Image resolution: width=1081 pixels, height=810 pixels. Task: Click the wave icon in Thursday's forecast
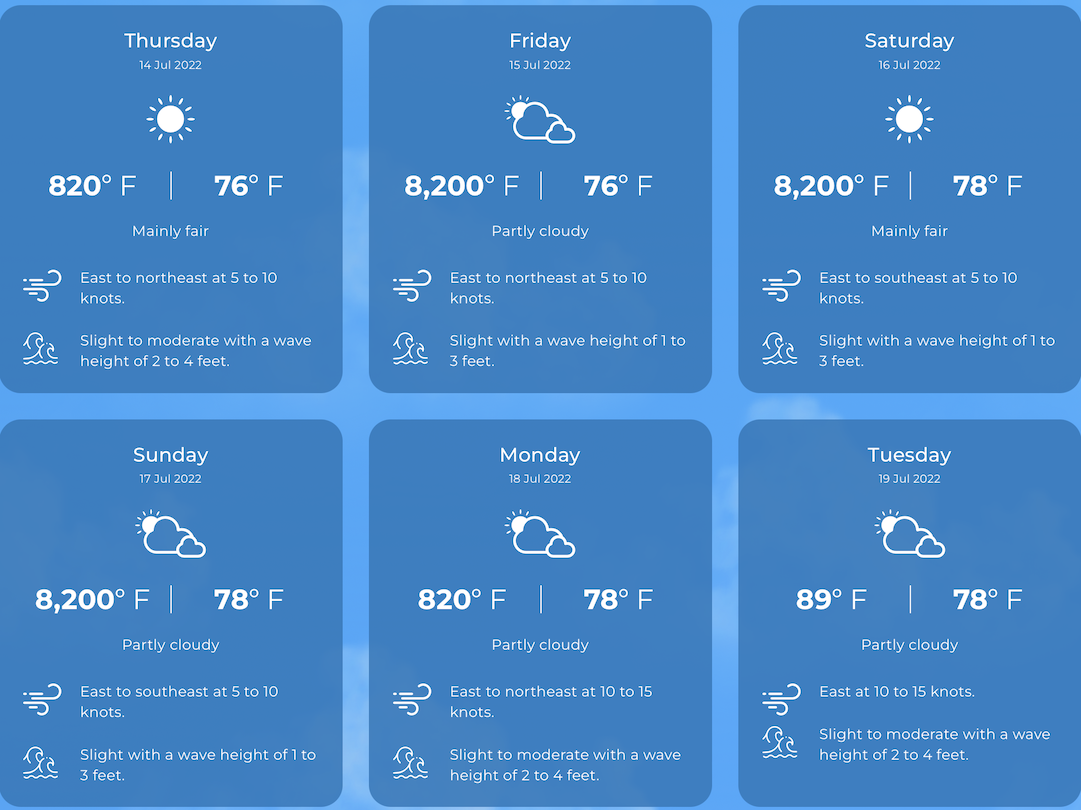[41, 349]
